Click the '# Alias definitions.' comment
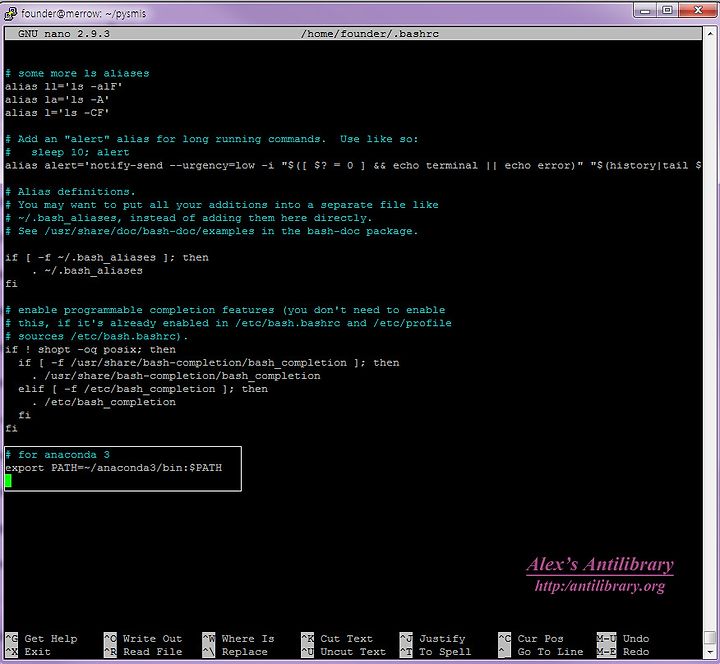Image resolution: width=720 pixels, height=664 pixels. (70, 192)
